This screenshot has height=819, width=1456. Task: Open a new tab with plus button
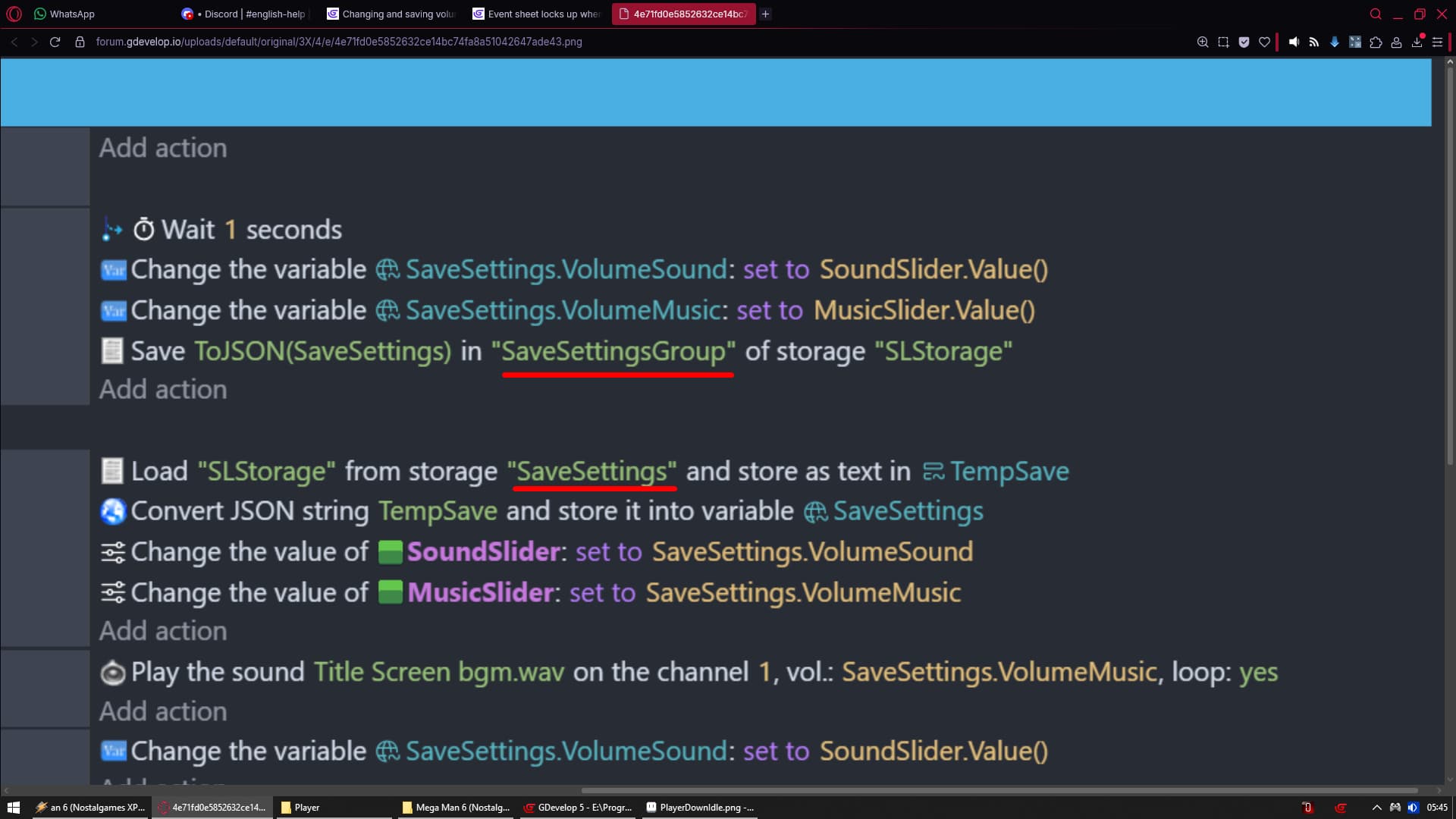click(765, 14)
